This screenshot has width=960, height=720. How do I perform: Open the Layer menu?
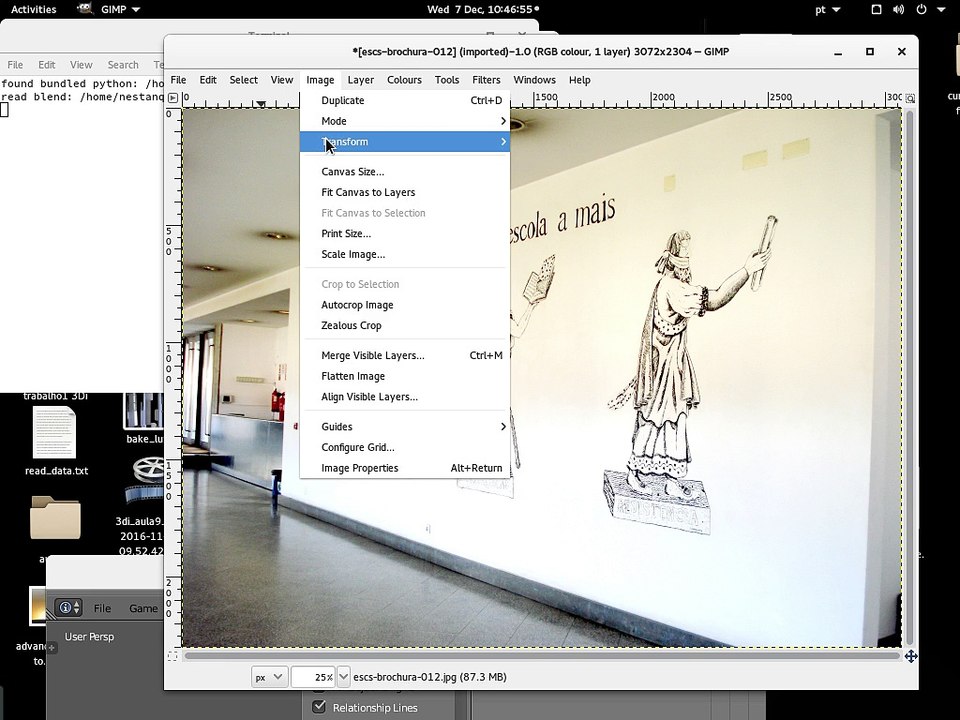pos(361,80)
